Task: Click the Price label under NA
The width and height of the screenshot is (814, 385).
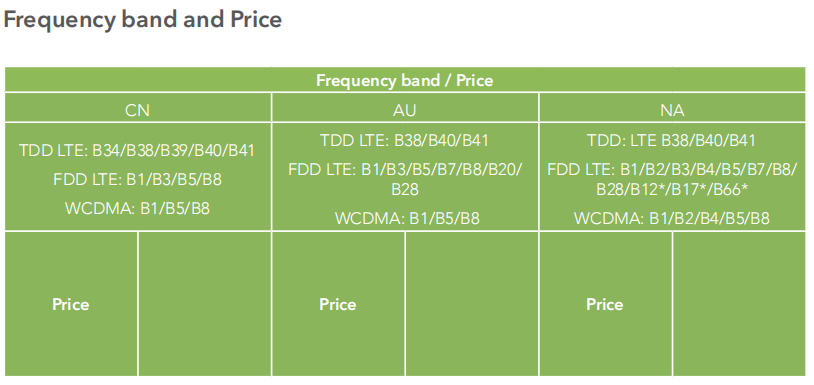Action: tap(605, 304)
